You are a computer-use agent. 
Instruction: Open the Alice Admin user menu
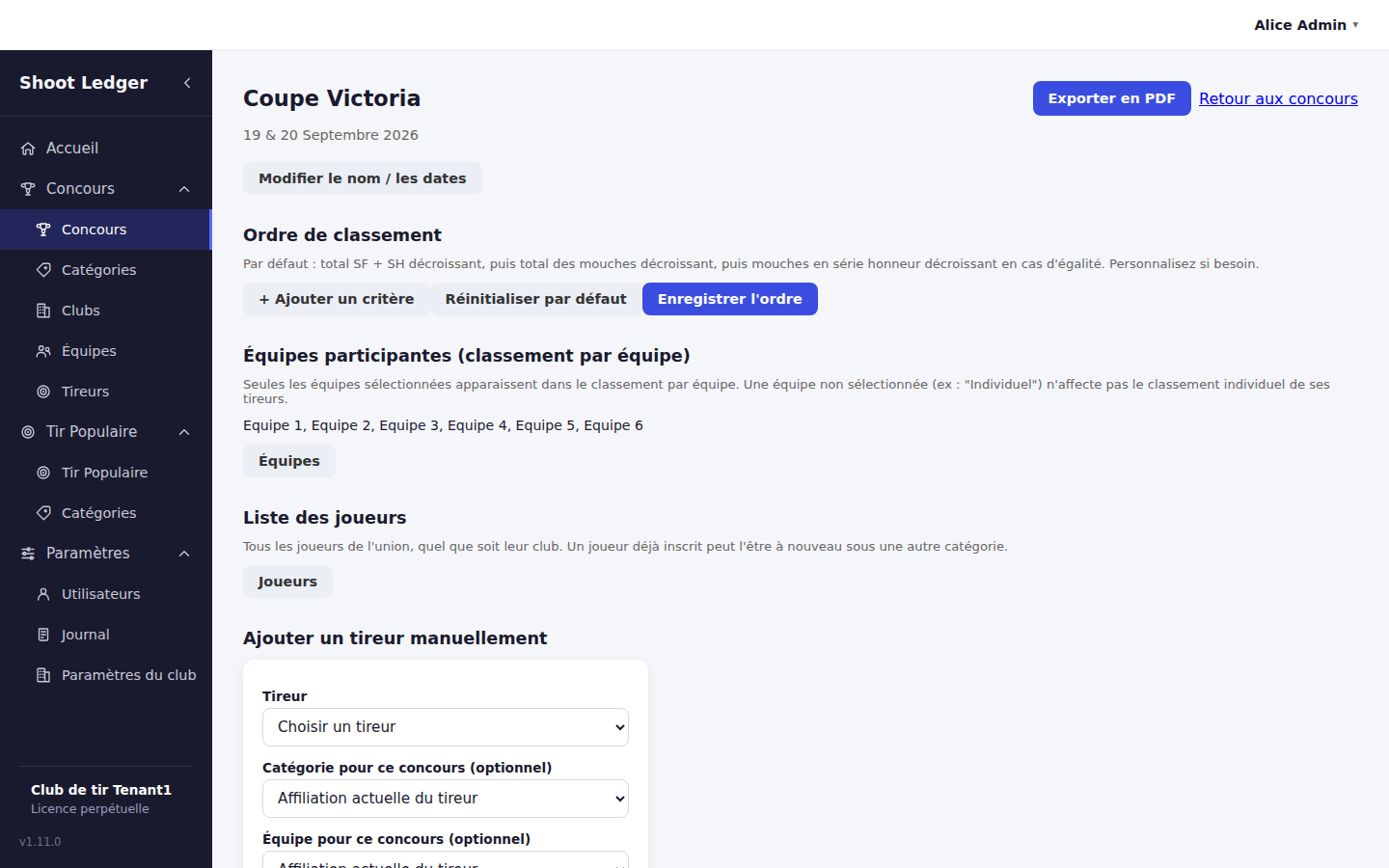tap(1306, 25)
